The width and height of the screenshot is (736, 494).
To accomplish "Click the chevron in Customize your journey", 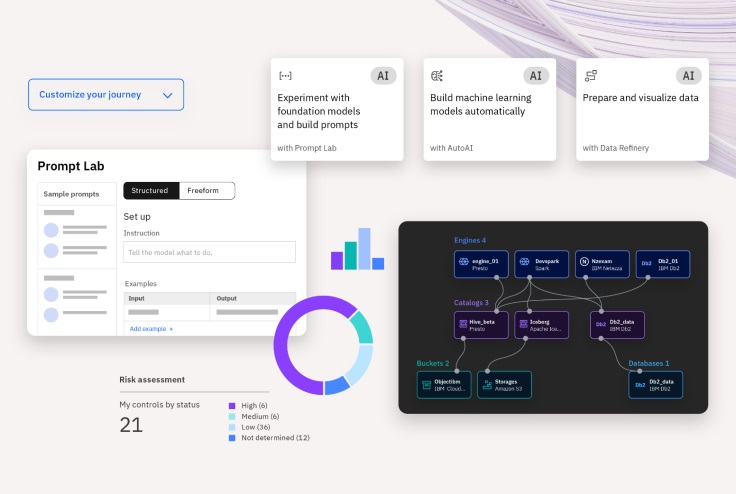I will tap(167, 95).
